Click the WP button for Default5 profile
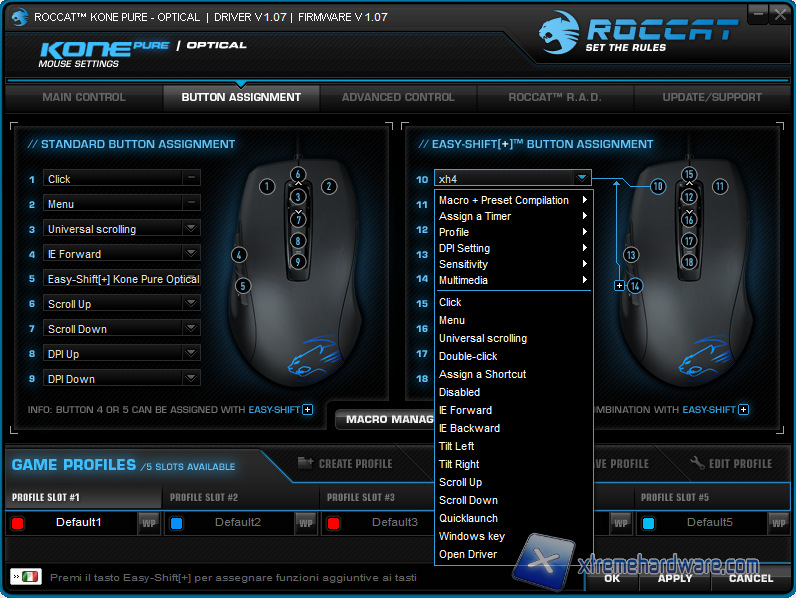This screenshot has width=796, height=598. click(777, 522)
